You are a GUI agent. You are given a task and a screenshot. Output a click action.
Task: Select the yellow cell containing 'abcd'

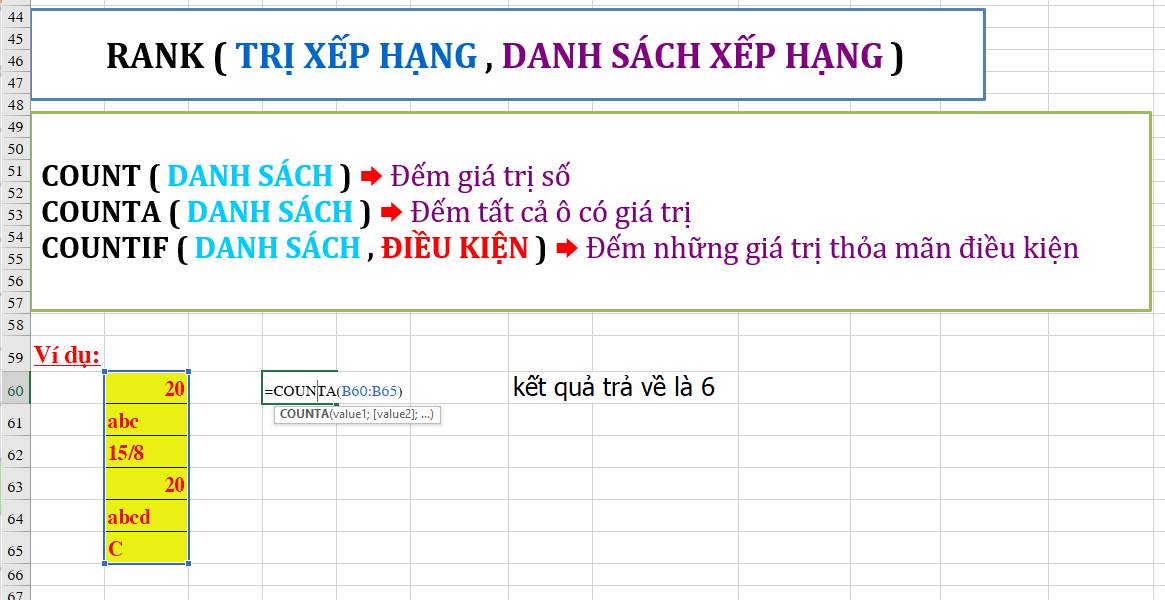tap(146, 517)
